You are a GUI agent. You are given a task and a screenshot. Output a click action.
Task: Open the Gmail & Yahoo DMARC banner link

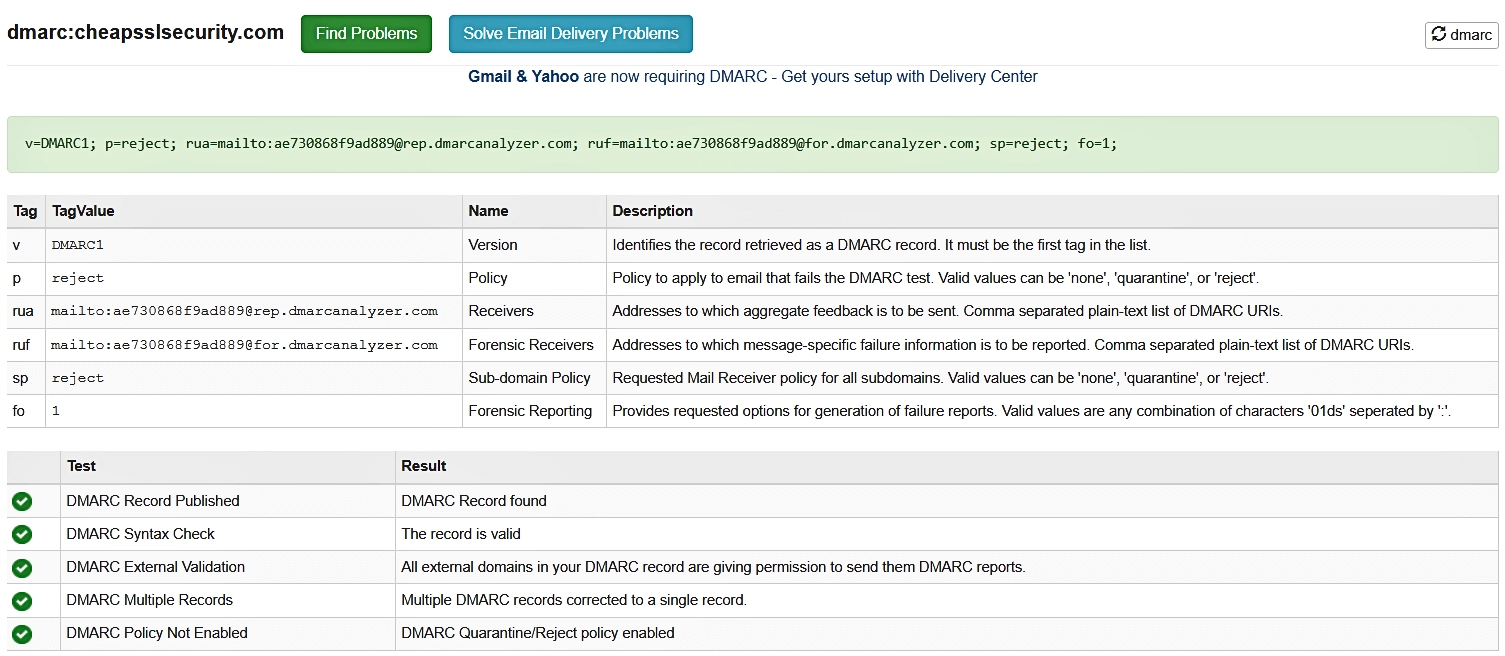753,77
